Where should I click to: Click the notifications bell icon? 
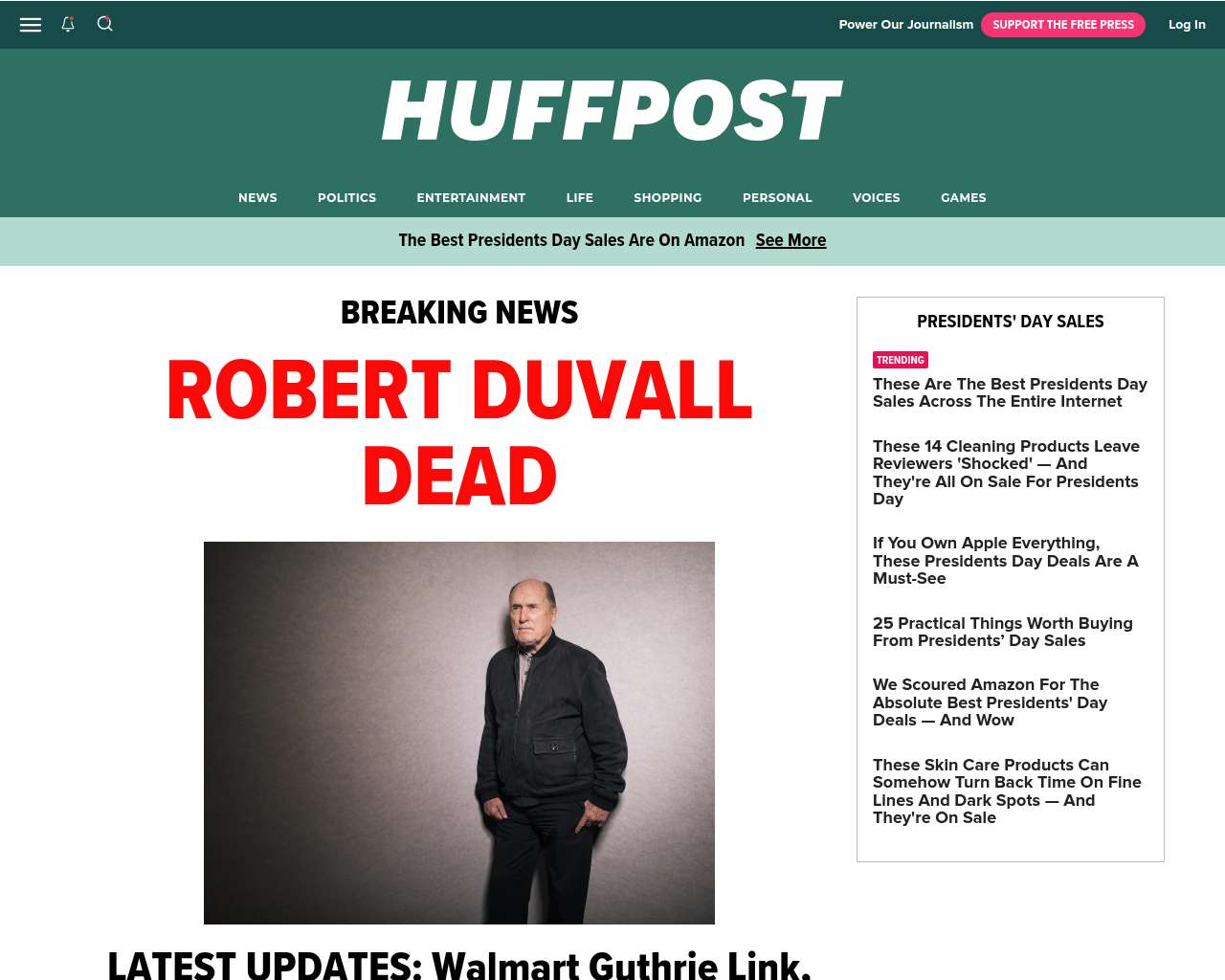tap(68, 25)
